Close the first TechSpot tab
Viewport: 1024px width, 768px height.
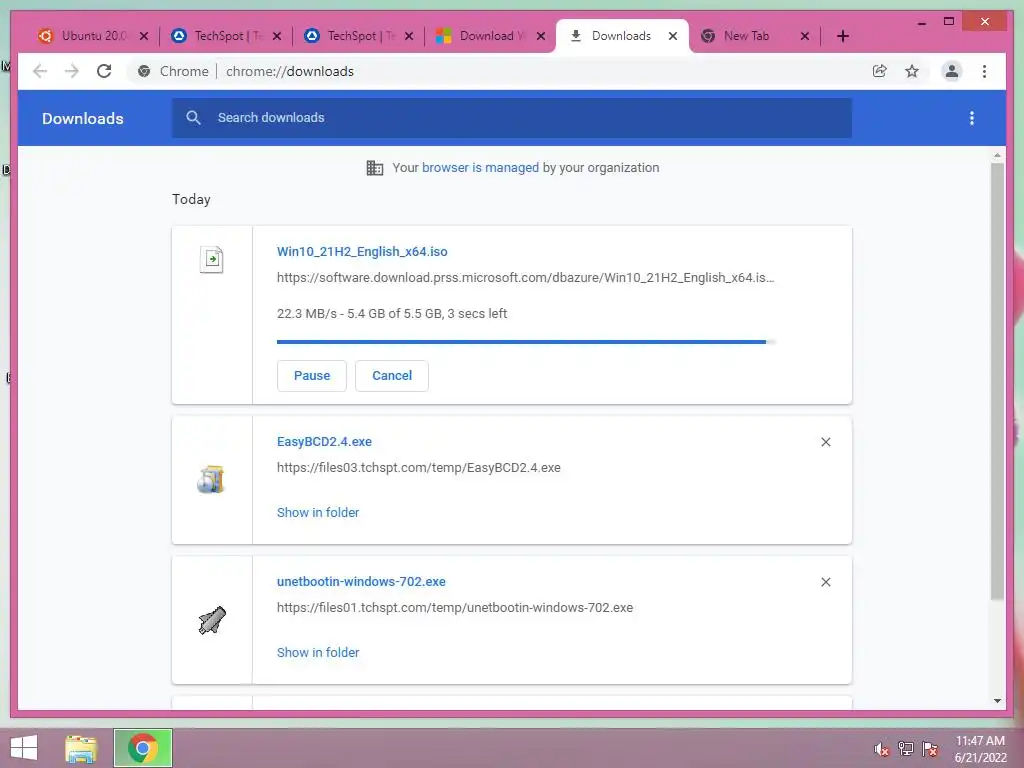click(x=277, y=36)
